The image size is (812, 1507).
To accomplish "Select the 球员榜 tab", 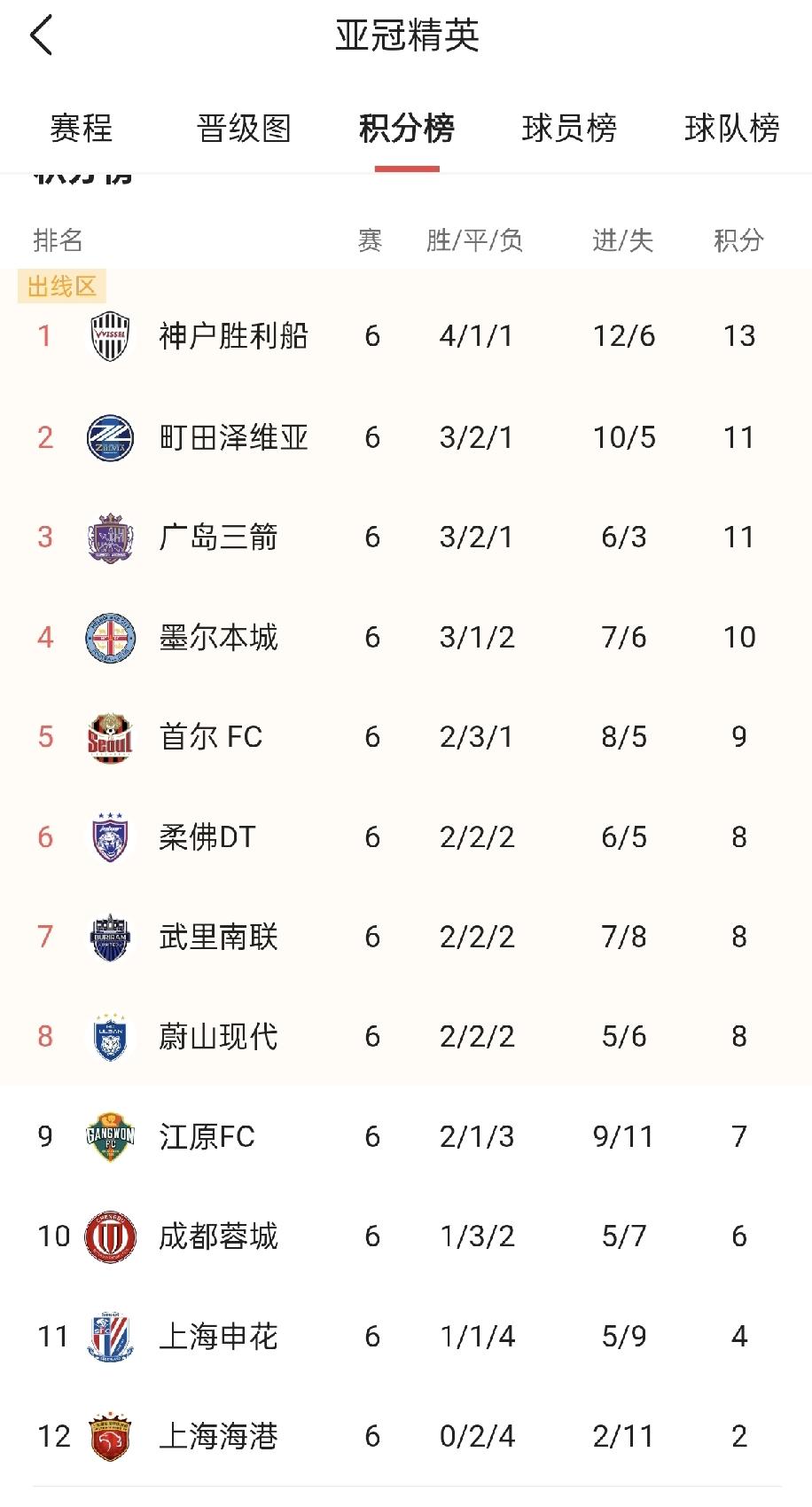I will 569,129.
